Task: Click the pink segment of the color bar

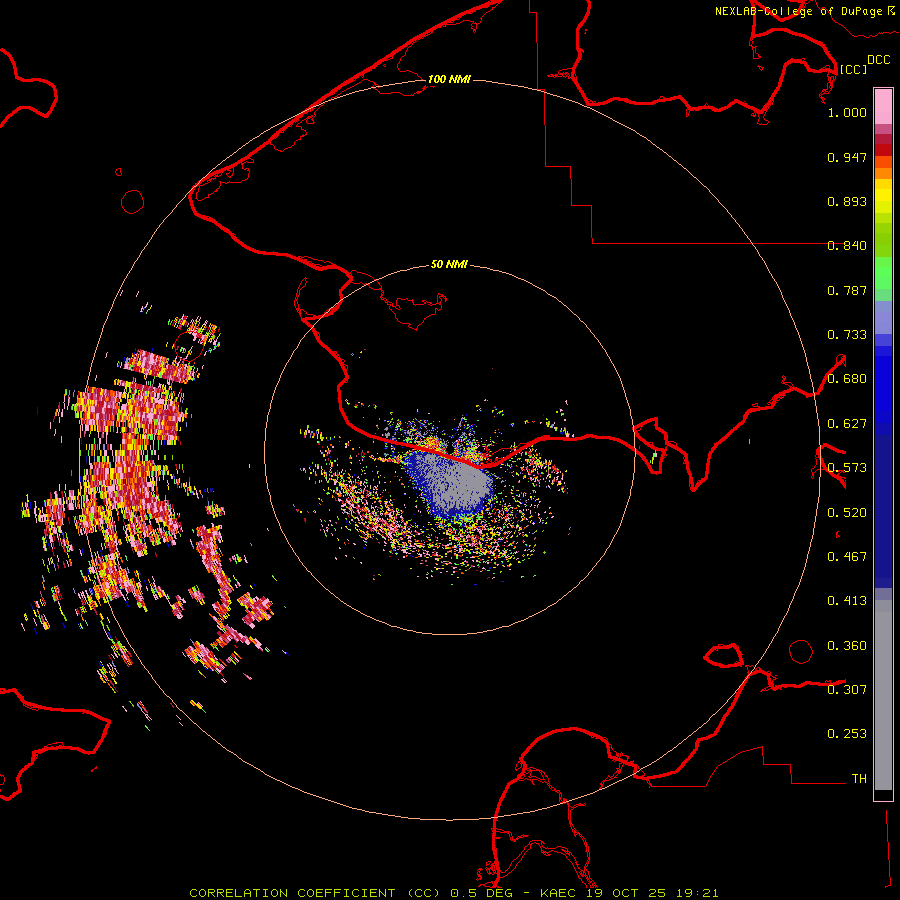Action: 883,107
